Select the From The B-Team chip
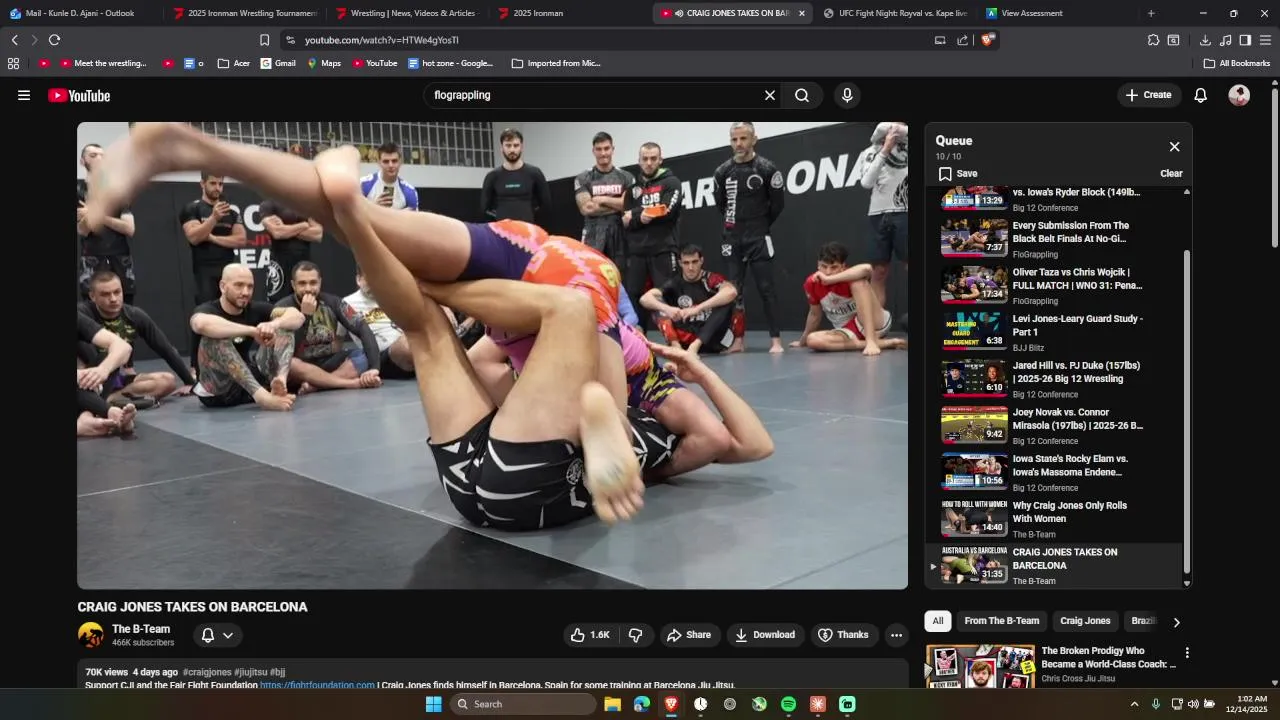The height and width of the screenshot is (720, 1280). tap(1001, 621)
